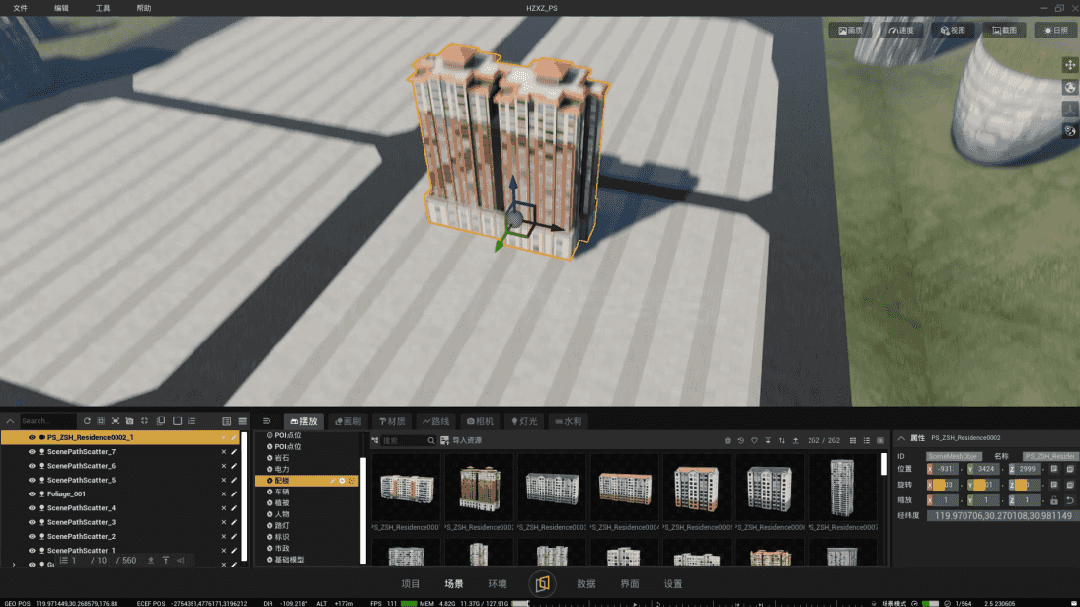1080x607 pixels.
Task: Toggle visibility of ScenePathScatter_2
Action: (32, 536)
